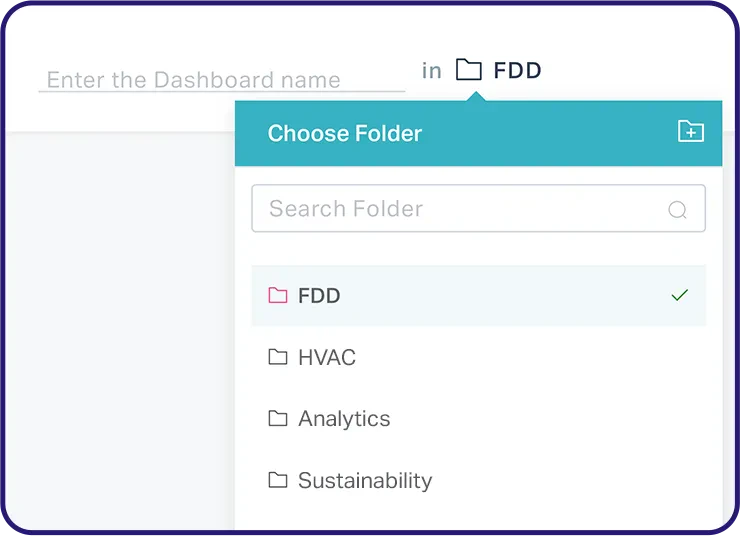Click the Choose Folder header title
The height and width of the screenshot is (536, 740).
click(x=345, y=133)
